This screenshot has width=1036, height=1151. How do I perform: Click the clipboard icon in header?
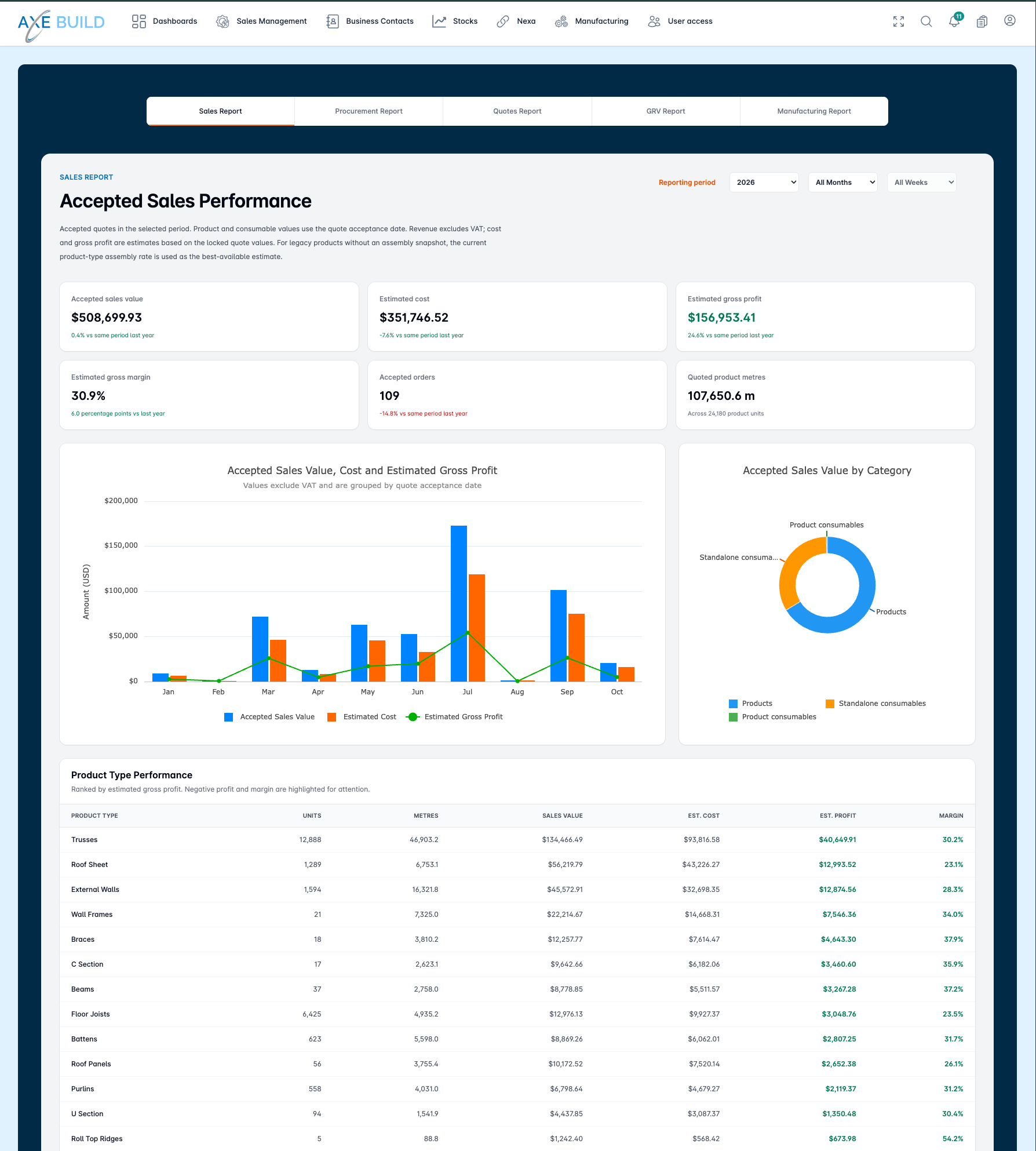click(x=982, y=21)
